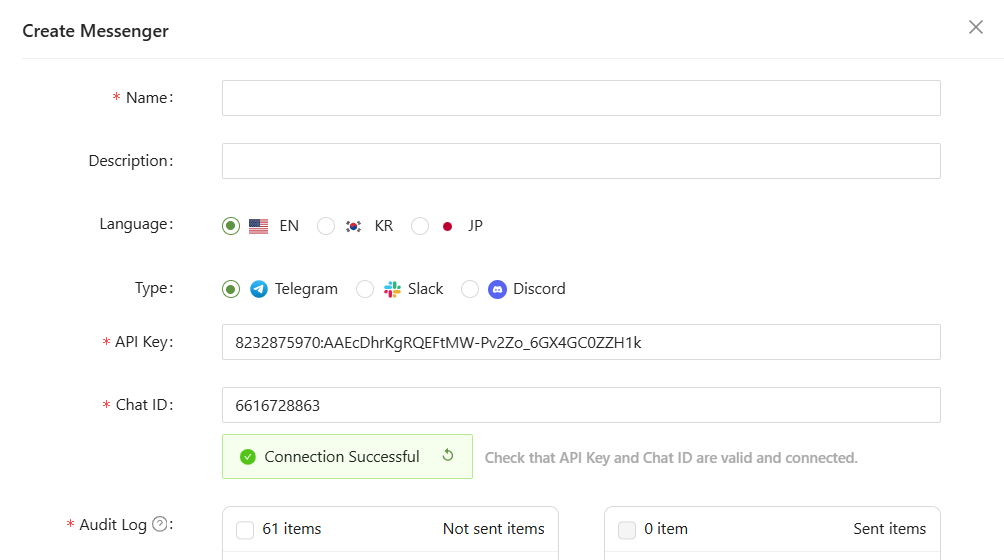This screenshot has height=560, width=1004.
Task: Click the green success checkmark icon
Action: coord(248,457)
